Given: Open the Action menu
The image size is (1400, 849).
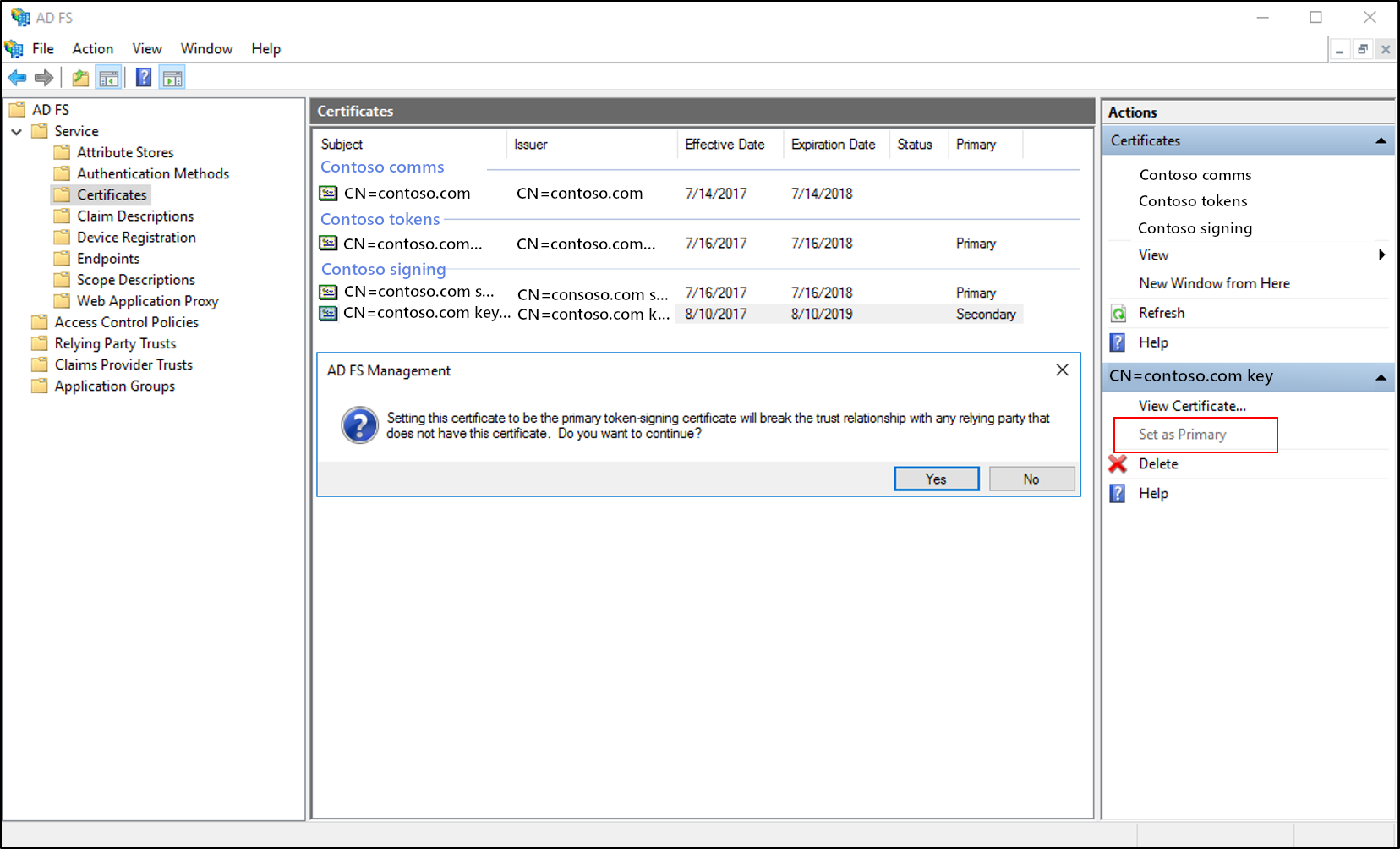Looking at the screenshot, I should click(93, 49).
